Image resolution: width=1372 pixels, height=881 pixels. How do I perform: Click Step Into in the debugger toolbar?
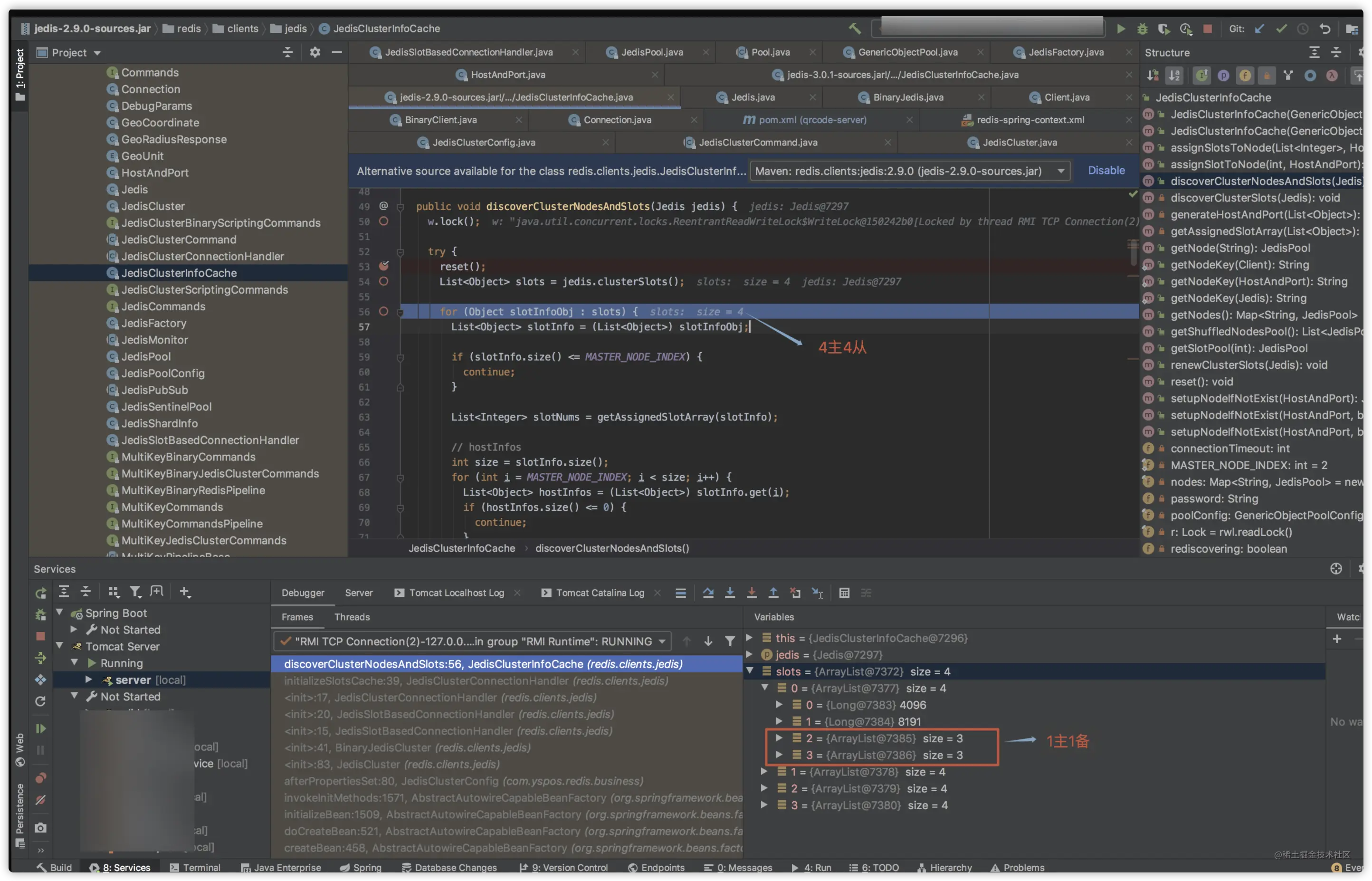730,593
